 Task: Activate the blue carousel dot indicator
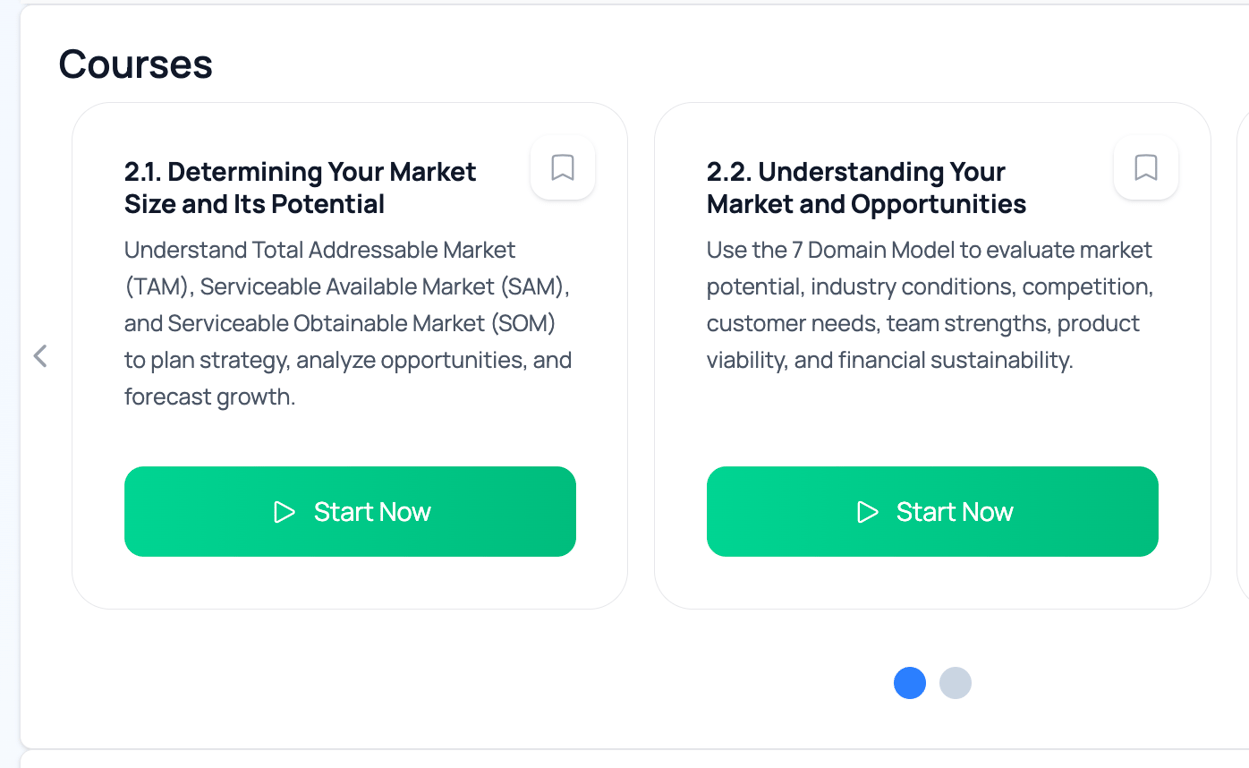(909, 683)
